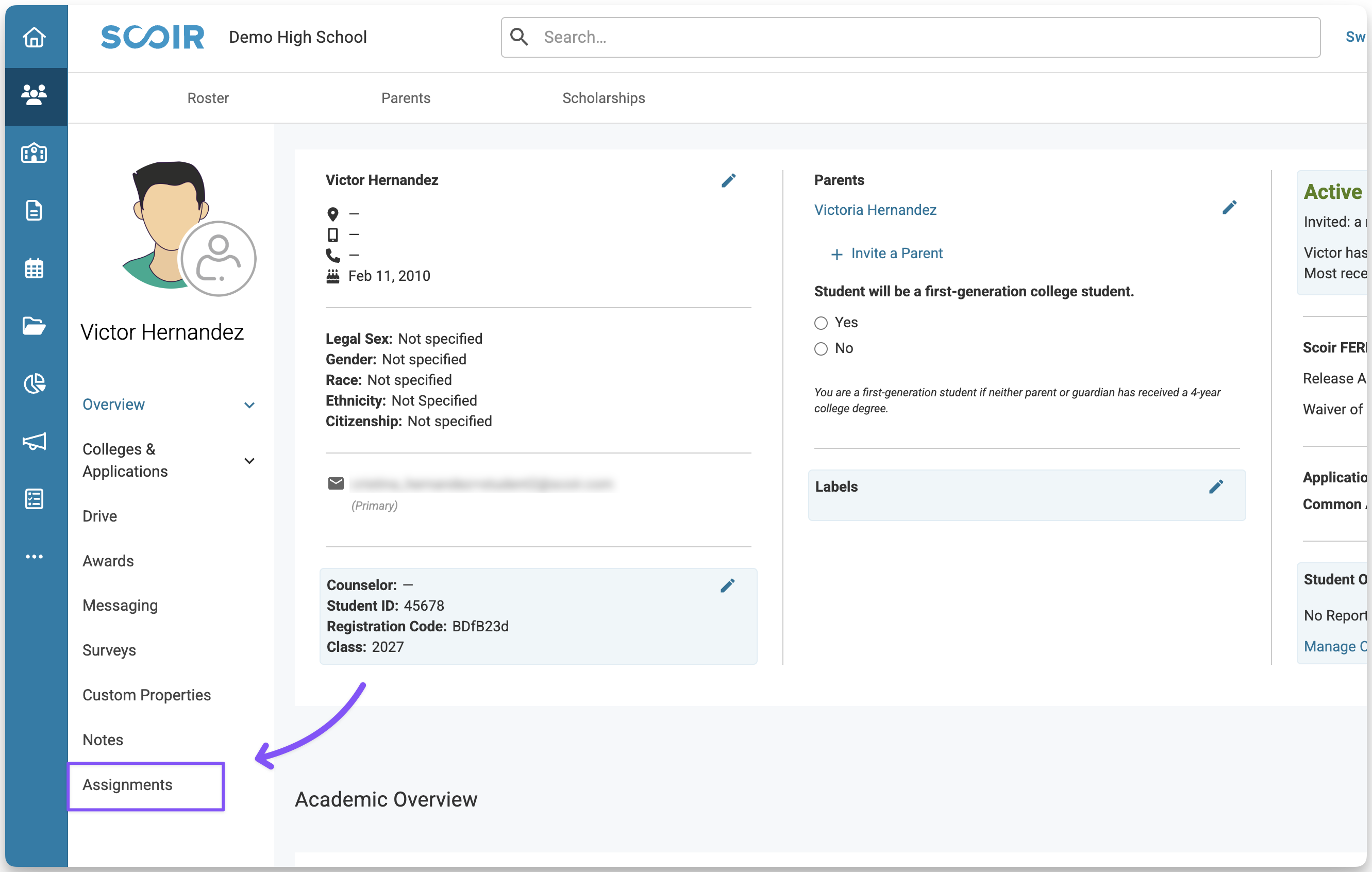Click the megaphone announcements icon

34,441
